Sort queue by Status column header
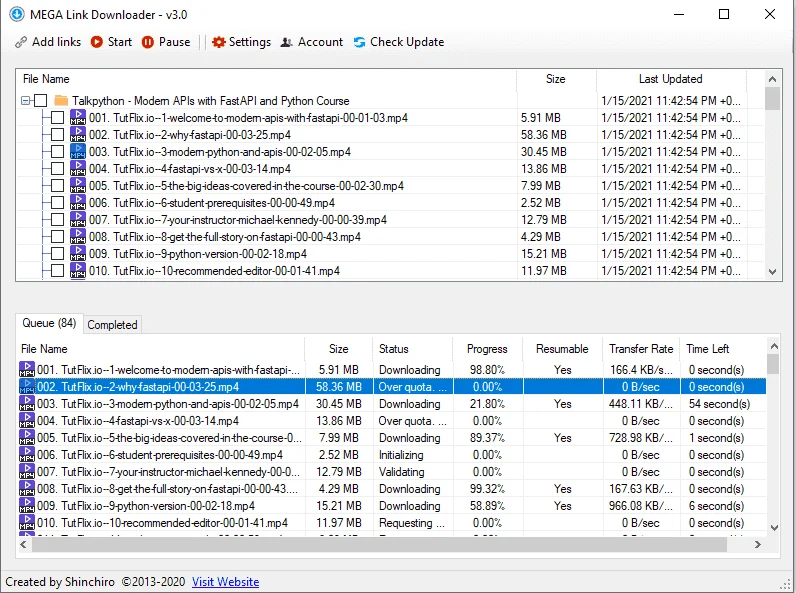The image size is (796, 593). coord(412,349)
